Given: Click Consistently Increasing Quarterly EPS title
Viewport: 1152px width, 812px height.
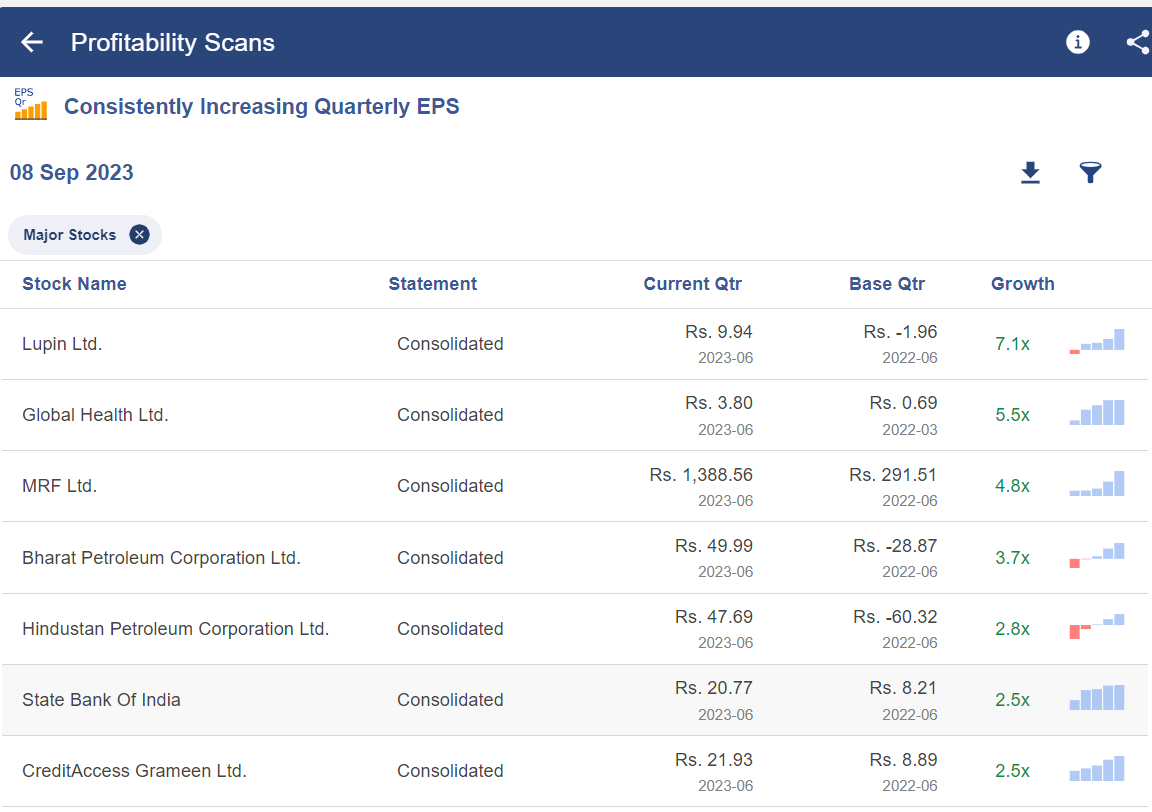Looking at the screenshot, I should (x=262, y=107).
